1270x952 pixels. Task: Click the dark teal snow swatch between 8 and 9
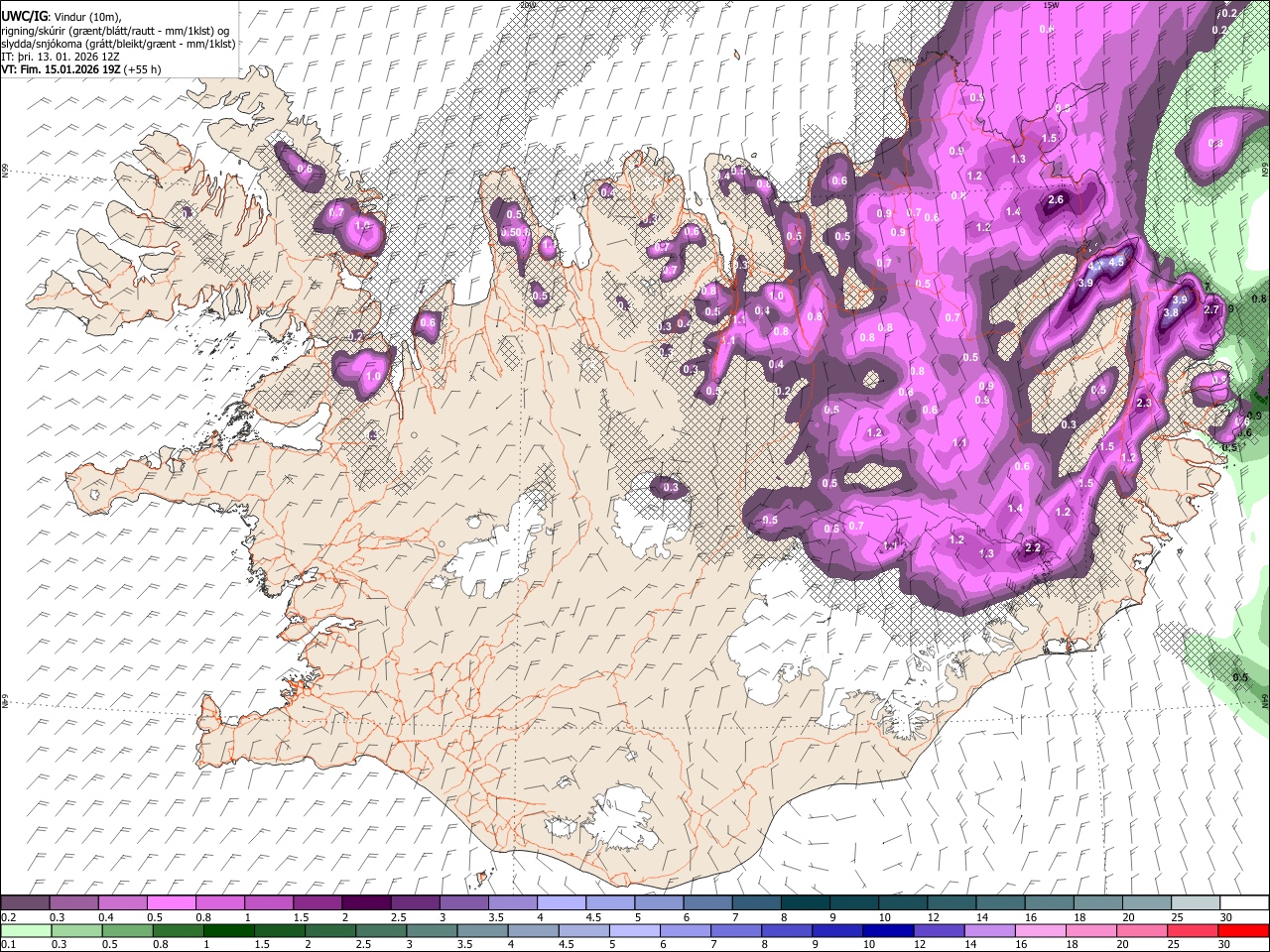804,903
